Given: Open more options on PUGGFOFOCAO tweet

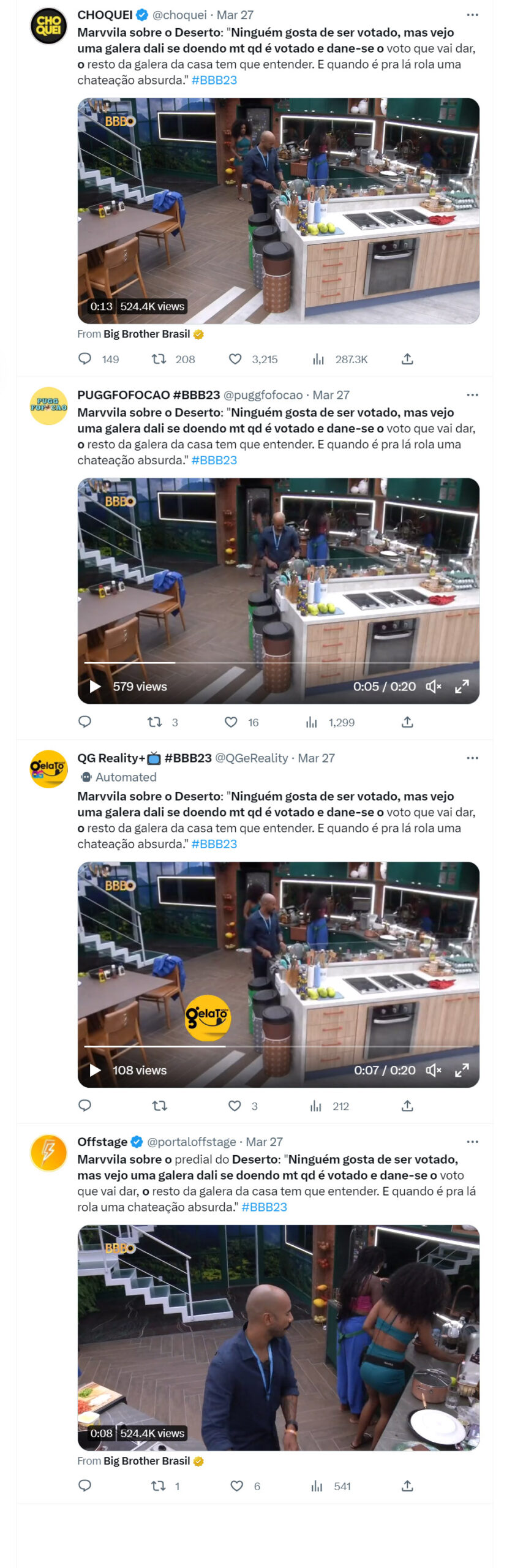Looking at the screenshot, I should coord(472,395).
